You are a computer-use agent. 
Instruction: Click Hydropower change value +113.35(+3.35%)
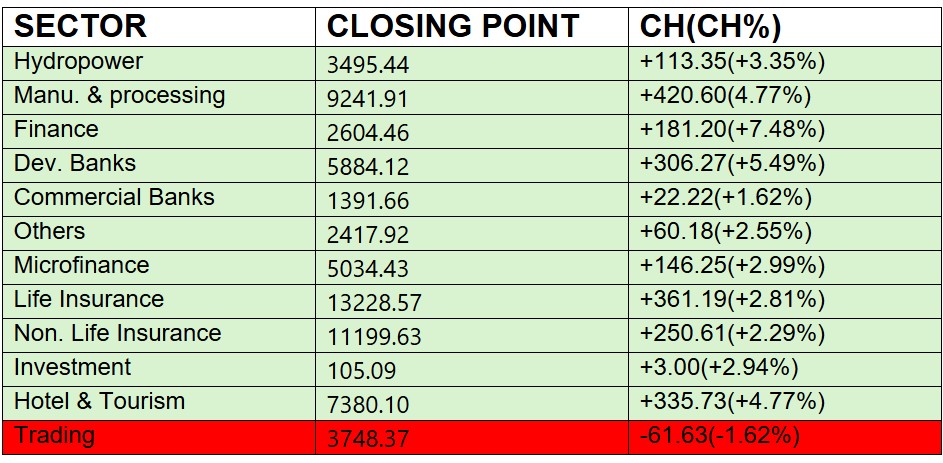732,62
